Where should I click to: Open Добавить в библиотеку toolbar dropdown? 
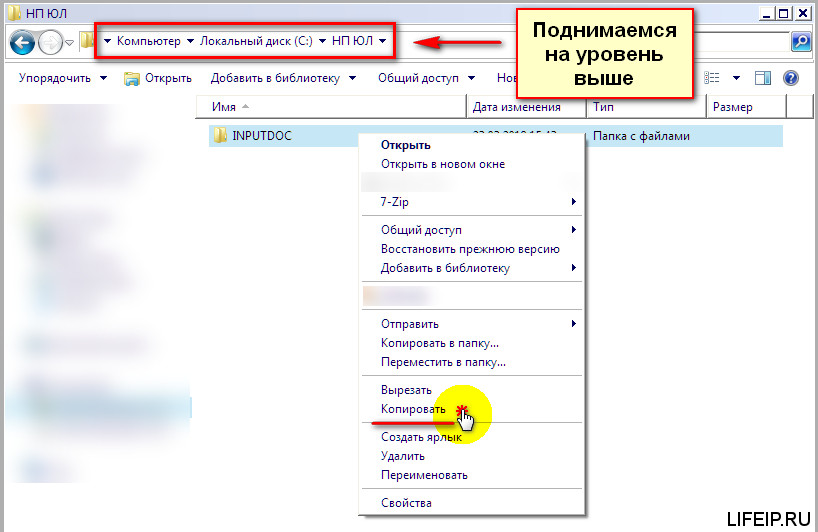coord(283,78)
